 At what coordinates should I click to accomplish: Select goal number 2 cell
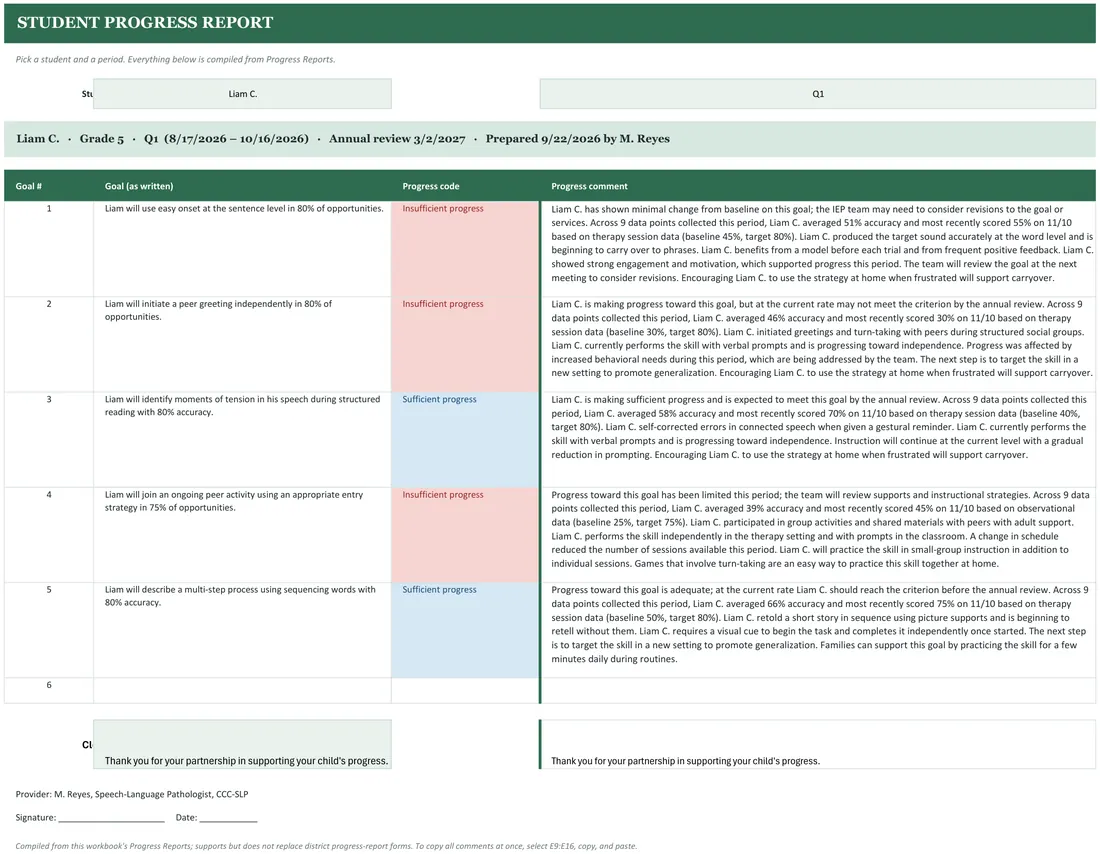pyautogui.click(x=48, y=344)
